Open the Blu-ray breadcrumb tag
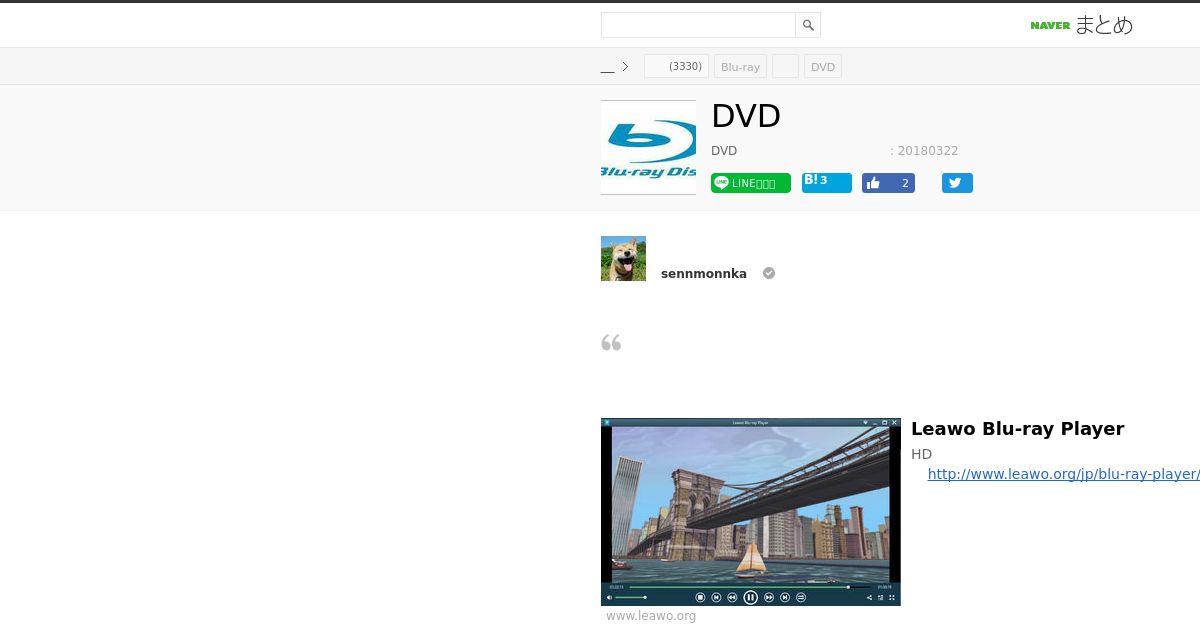Screen dimensions: 1200x630 click(740, 67)
